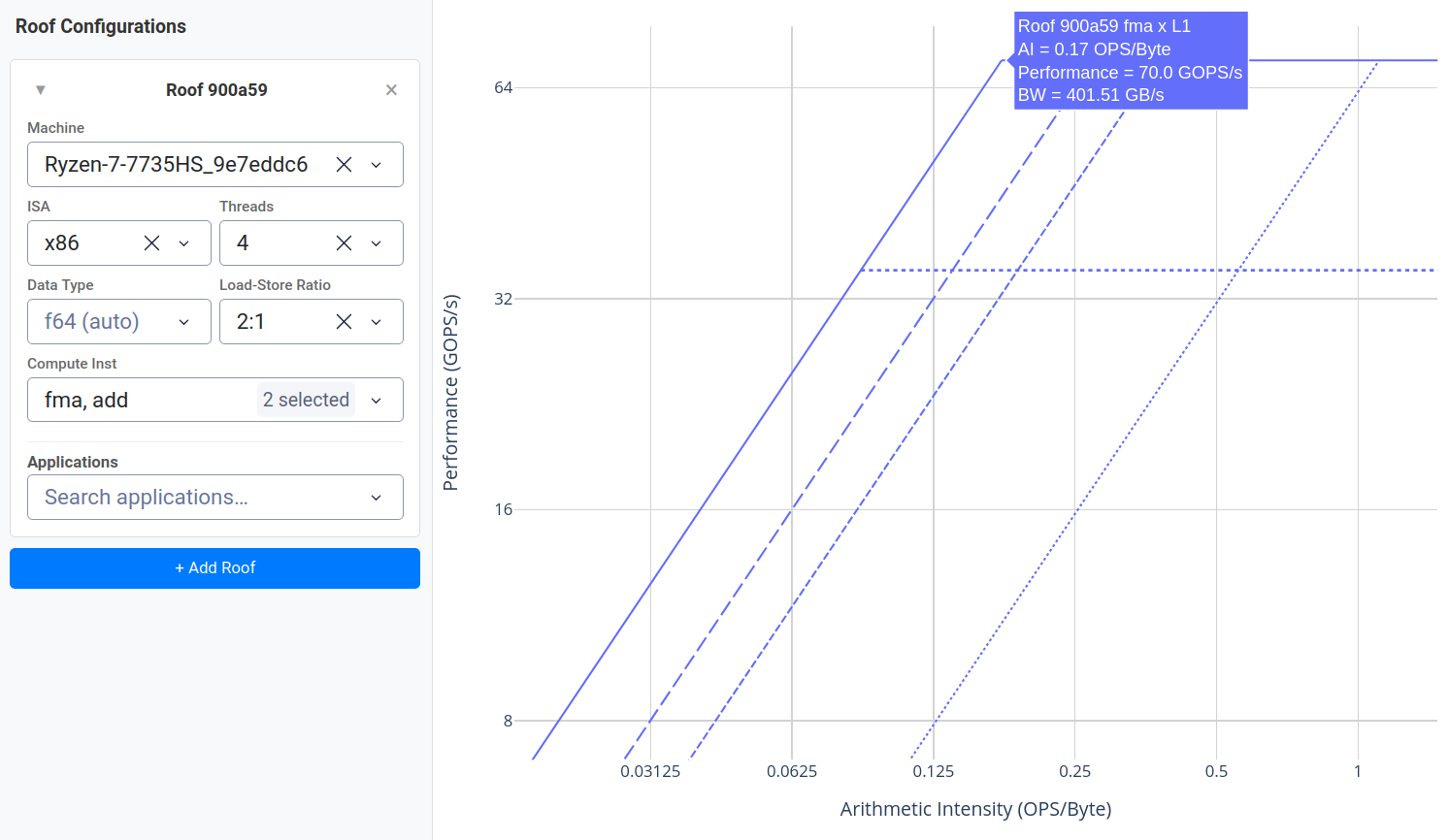Clear the Machine selection Ryzen-7-7735HS
This screenshot has width=1449, height=840.
[344, 165]
